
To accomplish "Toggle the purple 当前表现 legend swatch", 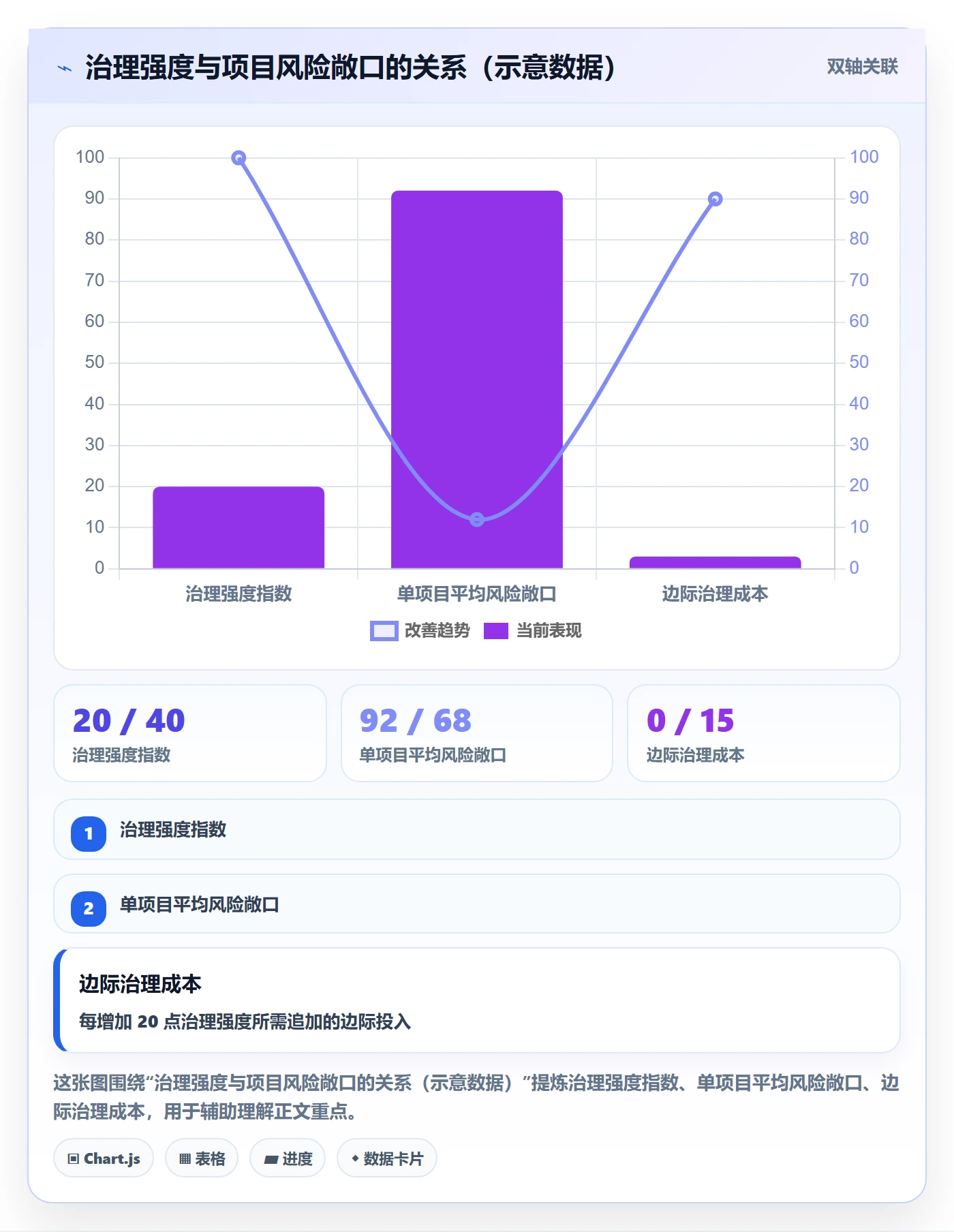I will click(496, 631).
